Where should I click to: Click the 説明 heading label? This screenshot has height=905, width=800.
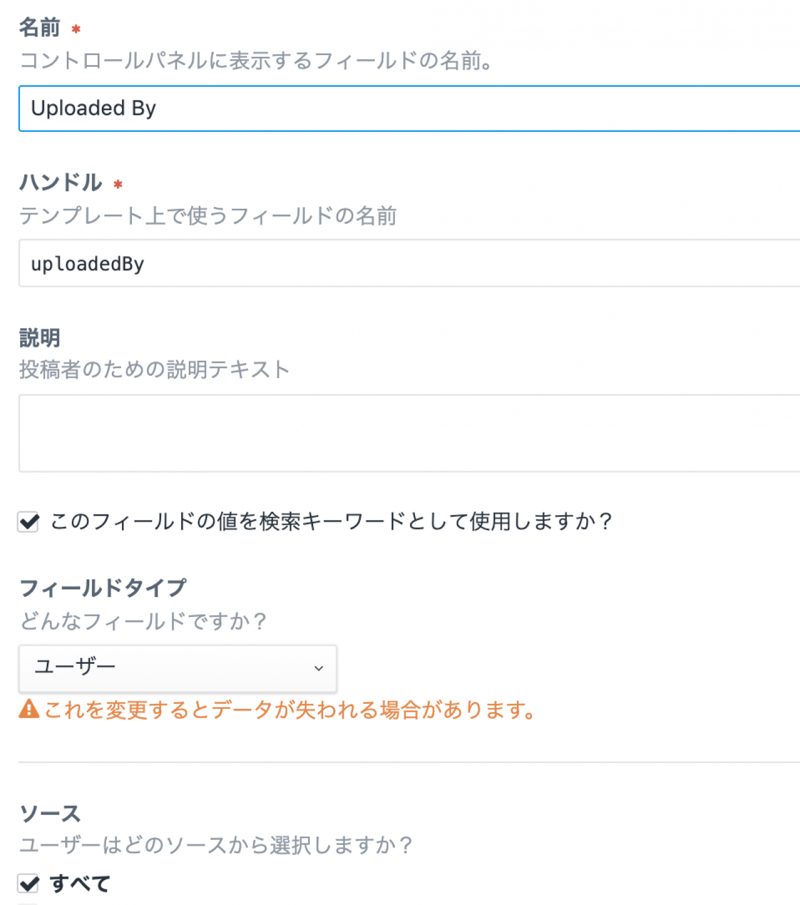pyautogui.click(x=41, y=338)
